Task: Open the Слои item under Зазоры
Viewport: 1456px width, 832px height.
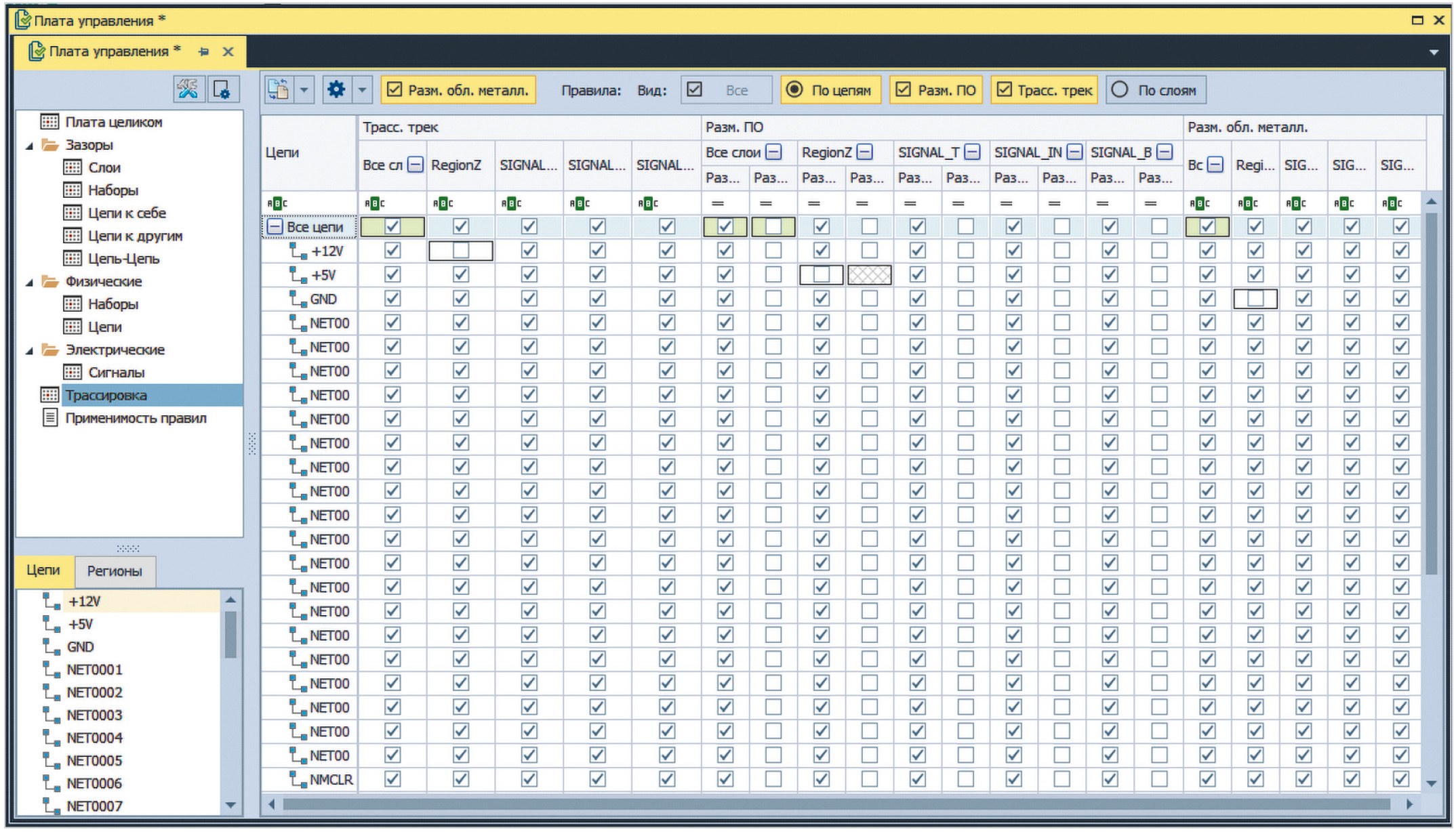Action: point(104,167)
